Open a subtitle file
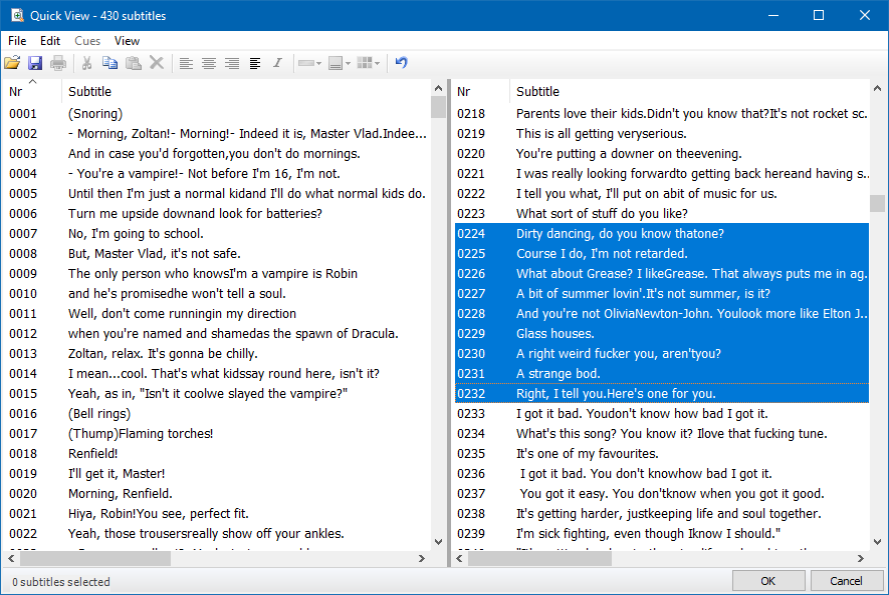 point(12,62)
